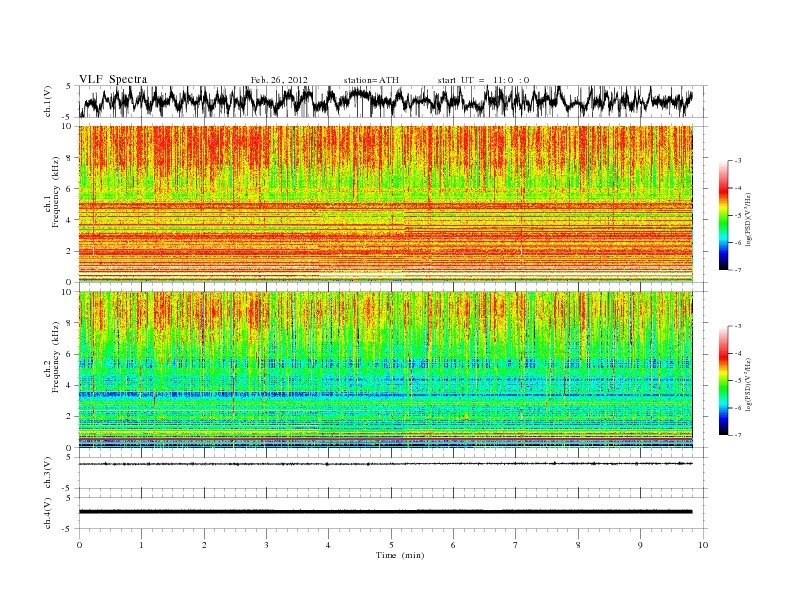Click the ch.2 colorbar "log(PSD)(V²/Hz)" label

[750, 384]
